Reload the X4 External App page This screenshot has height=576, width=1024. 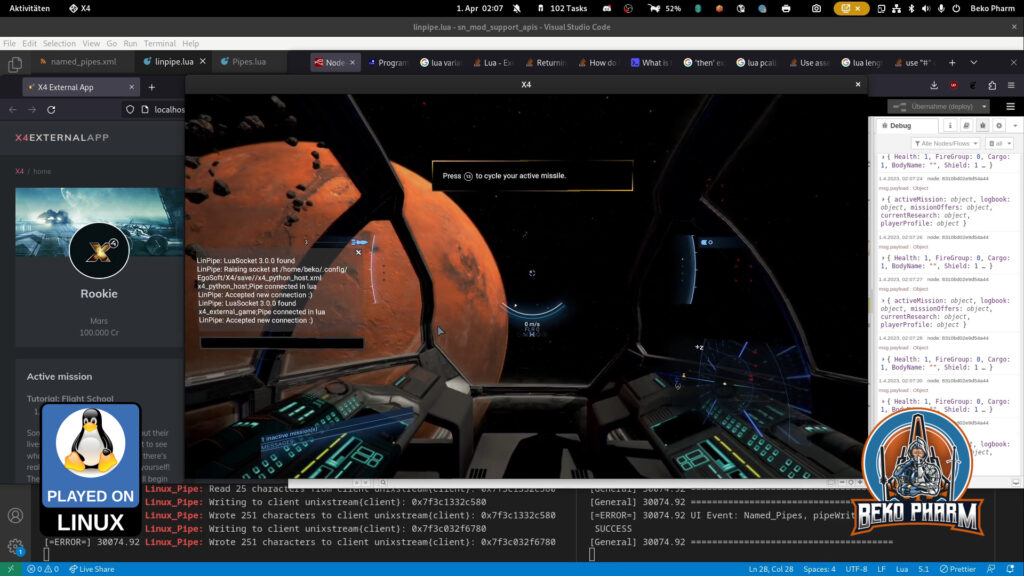51,110
